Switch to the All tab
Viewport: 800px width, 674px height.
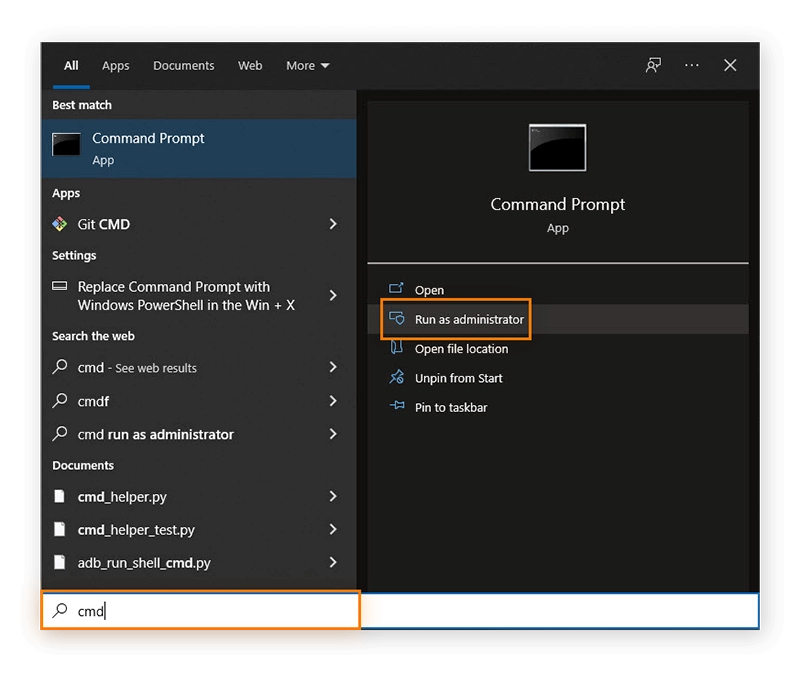(71, 66)
